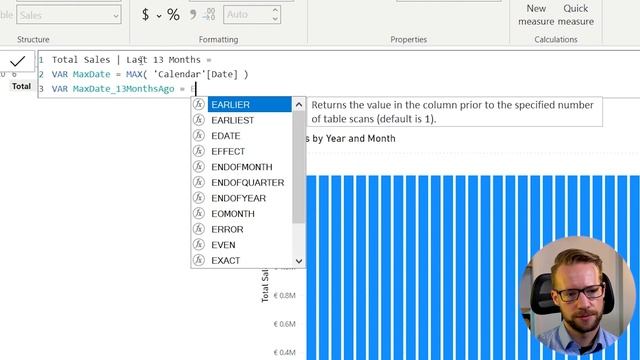Click the autocomplete list scrollbar thumb

299,167
